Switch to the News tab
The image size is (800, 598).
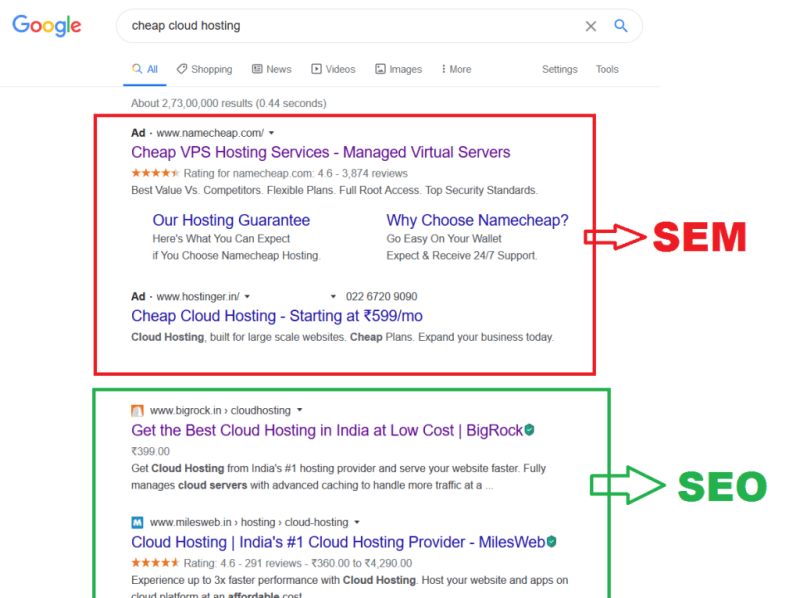point(271,69)
